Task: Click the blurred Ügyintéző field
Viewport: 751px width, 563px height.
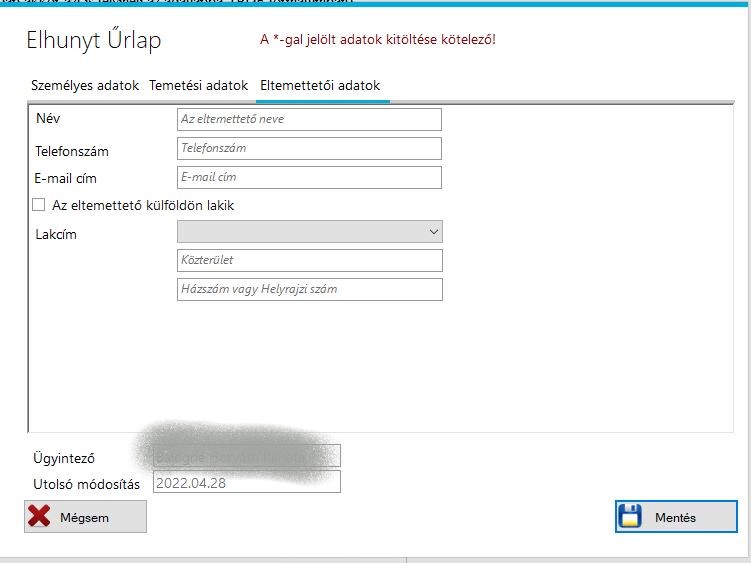Action: (x=246, y=456)
